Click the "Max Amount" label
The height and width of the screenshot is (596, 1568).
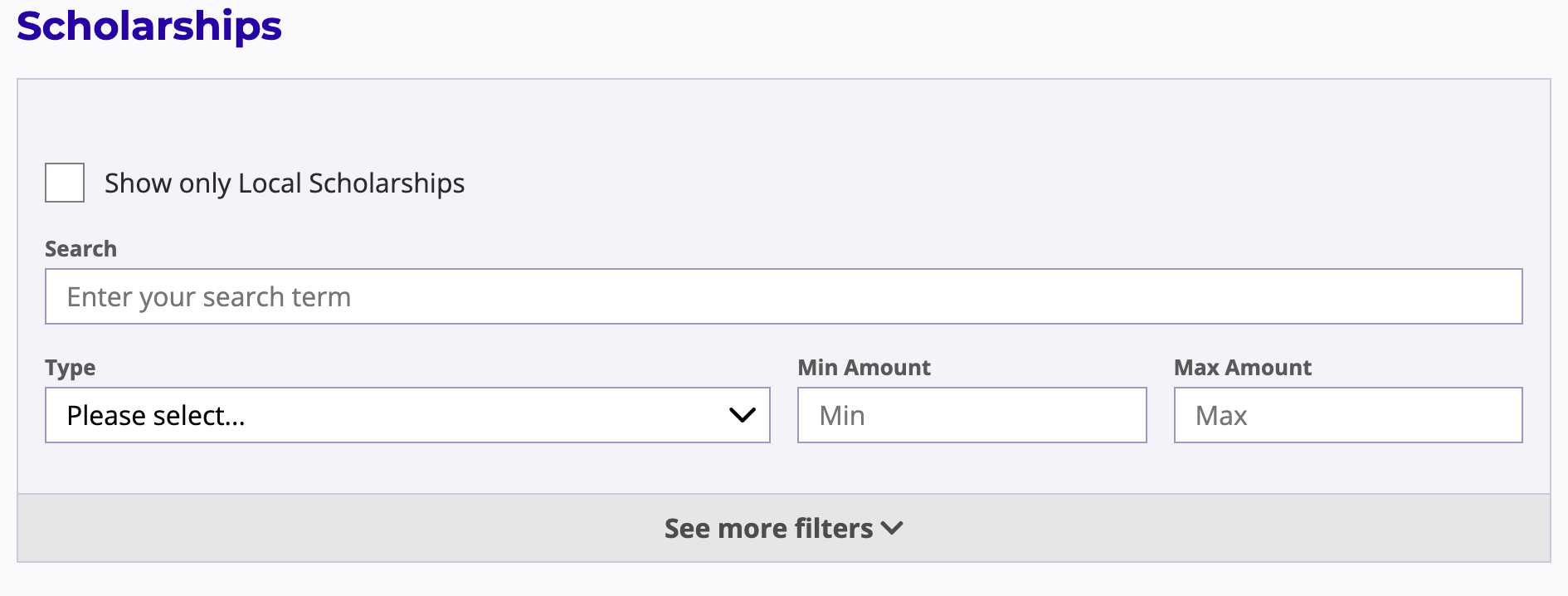click(x=1243, y=368)
